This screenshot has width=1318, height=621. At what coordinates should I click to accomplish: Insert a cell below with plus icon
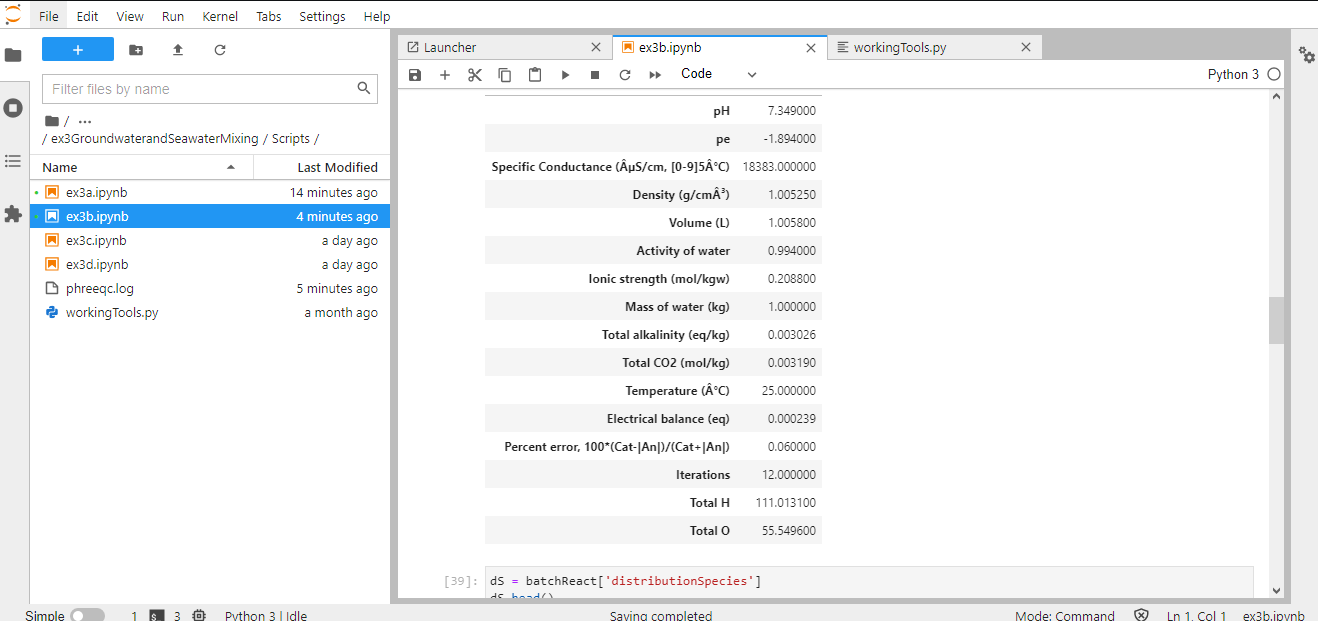(x=445, y=75)
